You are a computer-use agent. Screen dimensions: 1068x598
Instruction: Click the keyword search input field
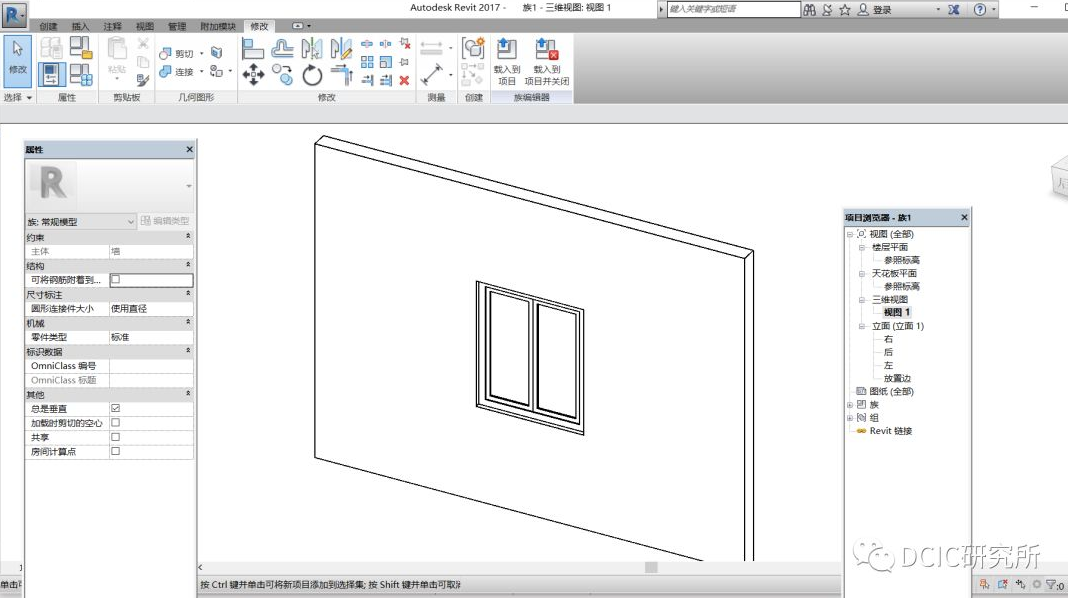(x=733, y=9)
